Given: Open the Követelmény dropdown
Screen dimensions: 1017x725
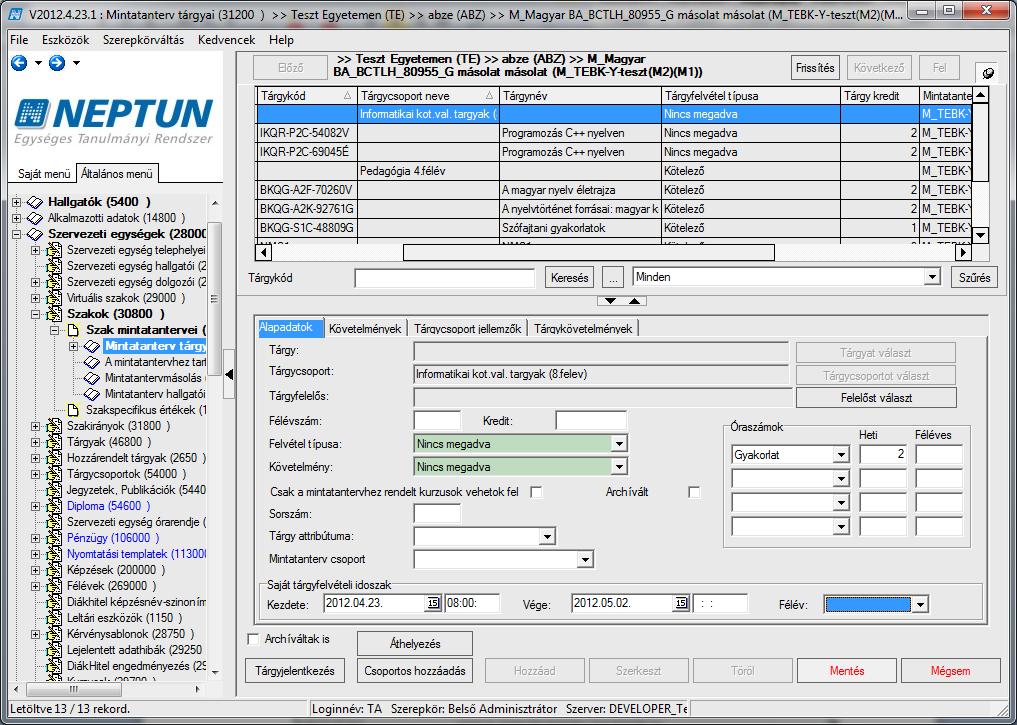Looking at the screenshot, I should (619, 467).
